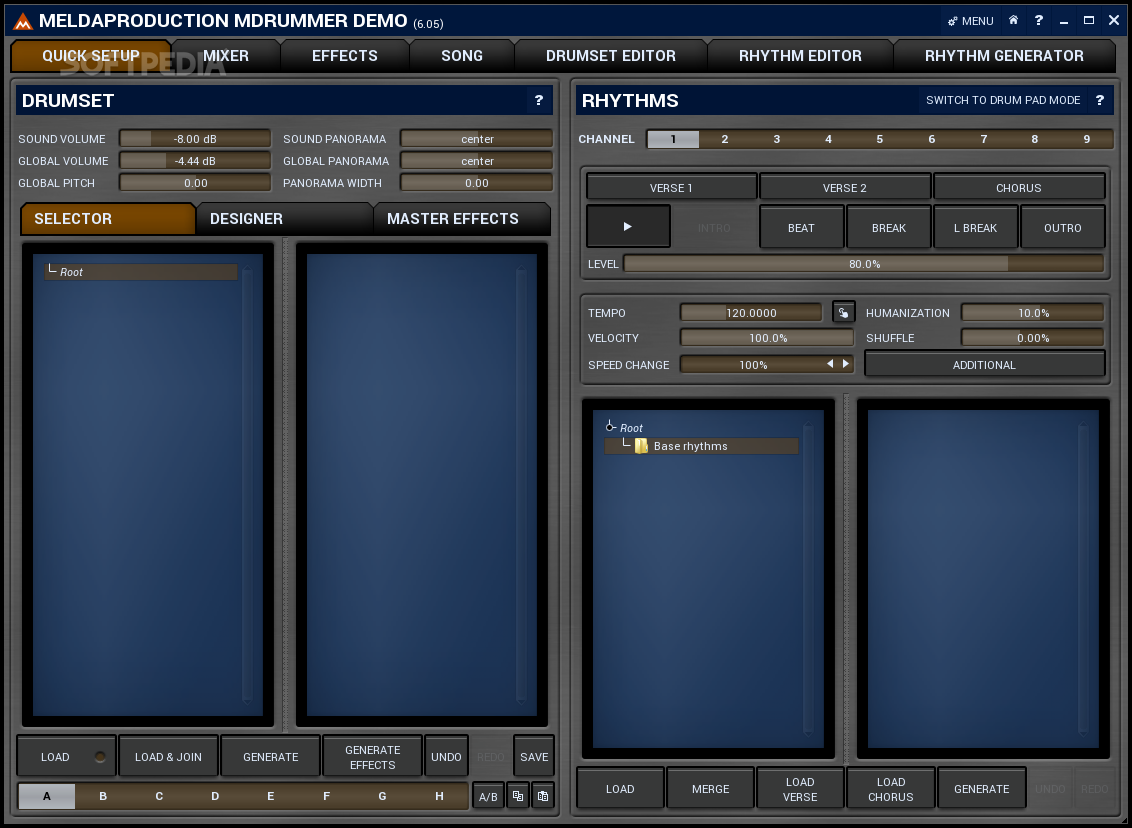Trigger the Chorus button

tap(1019, 188)
